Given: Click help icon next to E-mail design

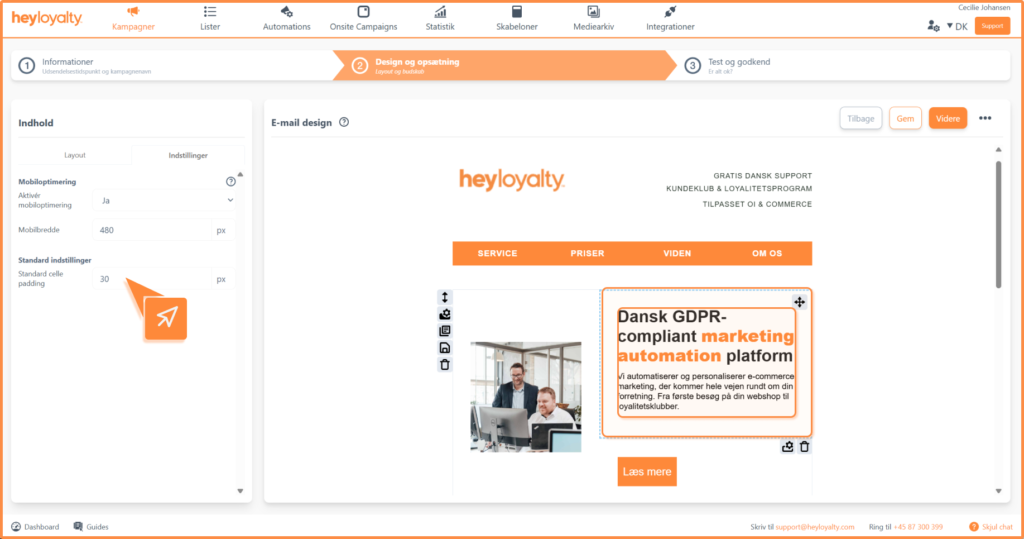Looking at the screenshot, I should click(344, 122).
